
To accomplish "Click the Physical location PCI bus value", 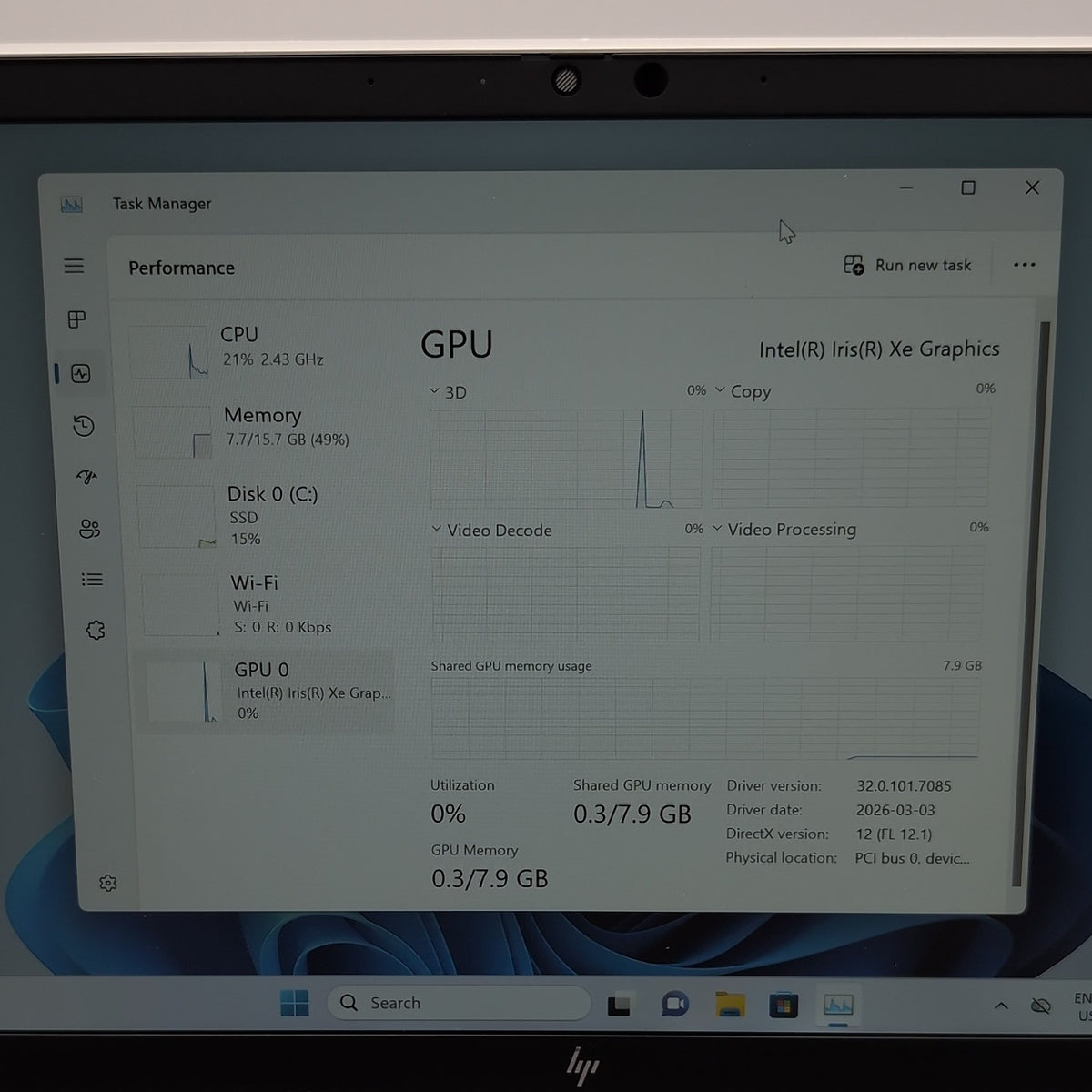I will tap(912, 858).
